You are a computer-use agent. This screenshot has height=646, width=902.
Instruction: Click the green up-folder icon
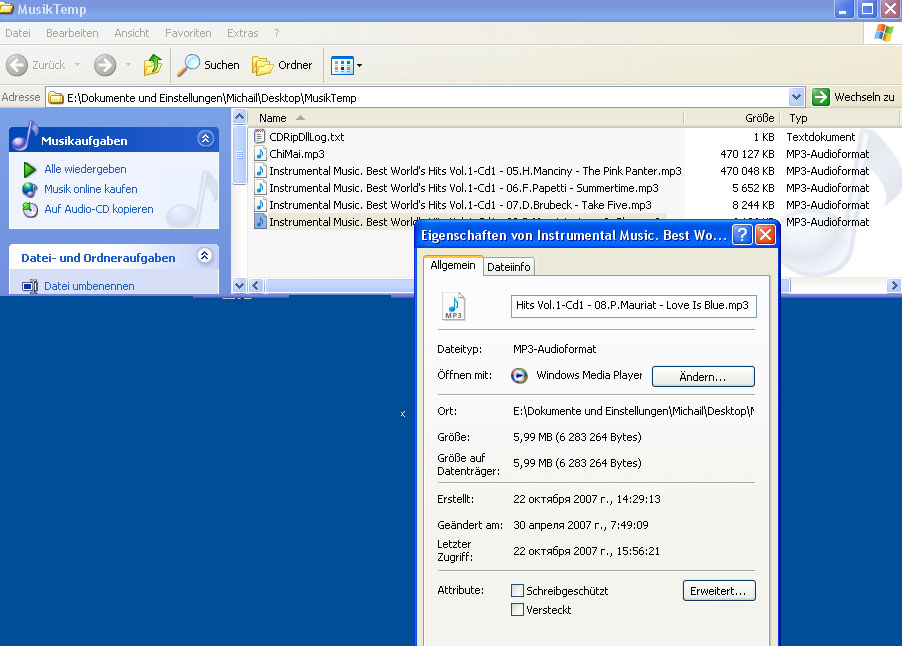click(x=152, y=65)
